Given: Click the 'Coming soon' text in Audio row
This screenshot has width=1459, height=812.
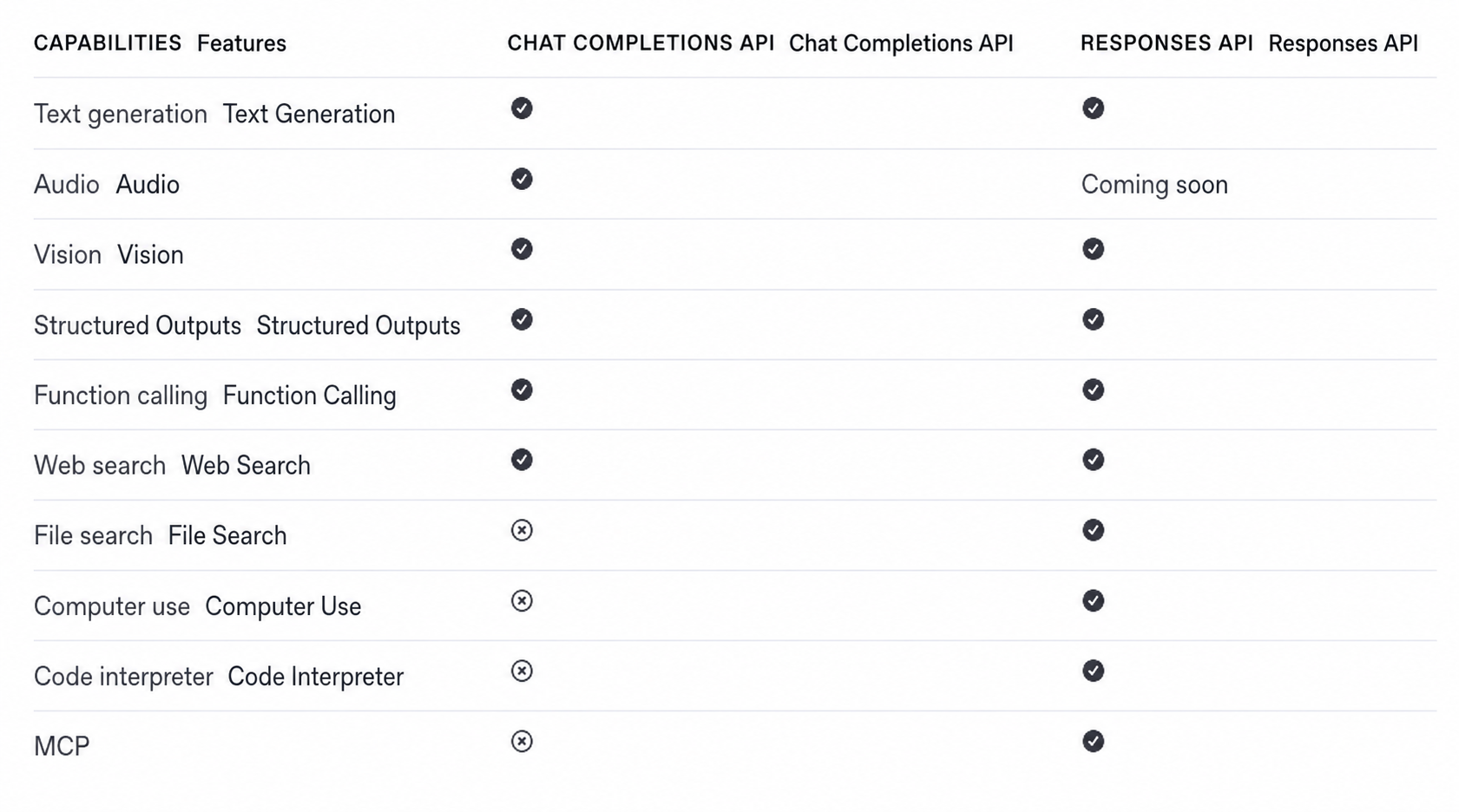Looking at the screenshot, I should click(x=1154, y=185).
